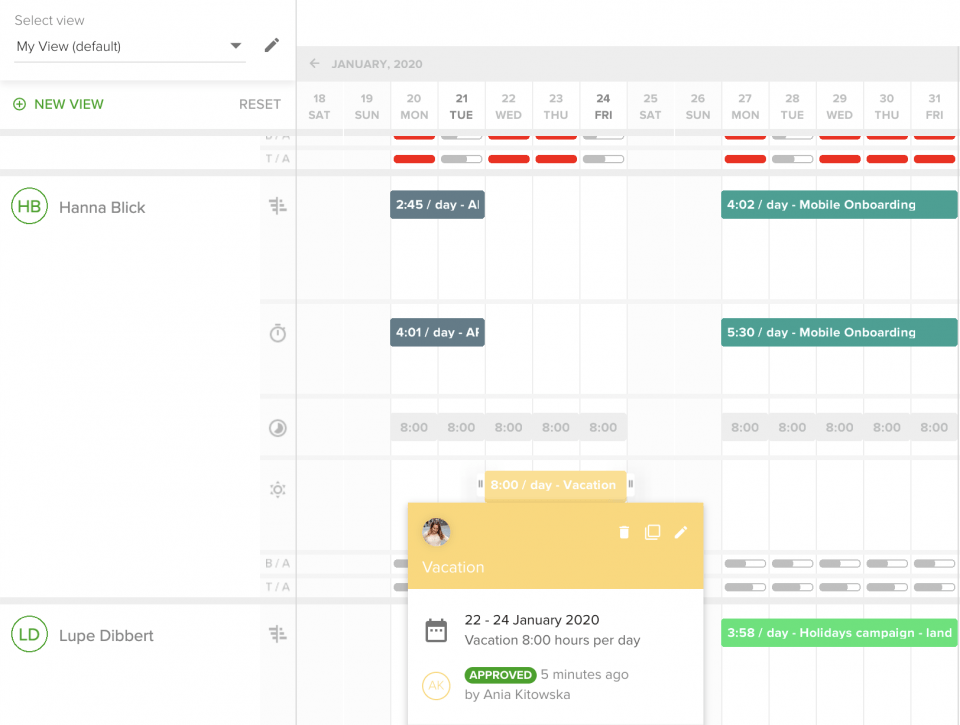Click the '22 - 24 January 2020' date text
This screenshot has width=960, height=725.
pos(531,620)
